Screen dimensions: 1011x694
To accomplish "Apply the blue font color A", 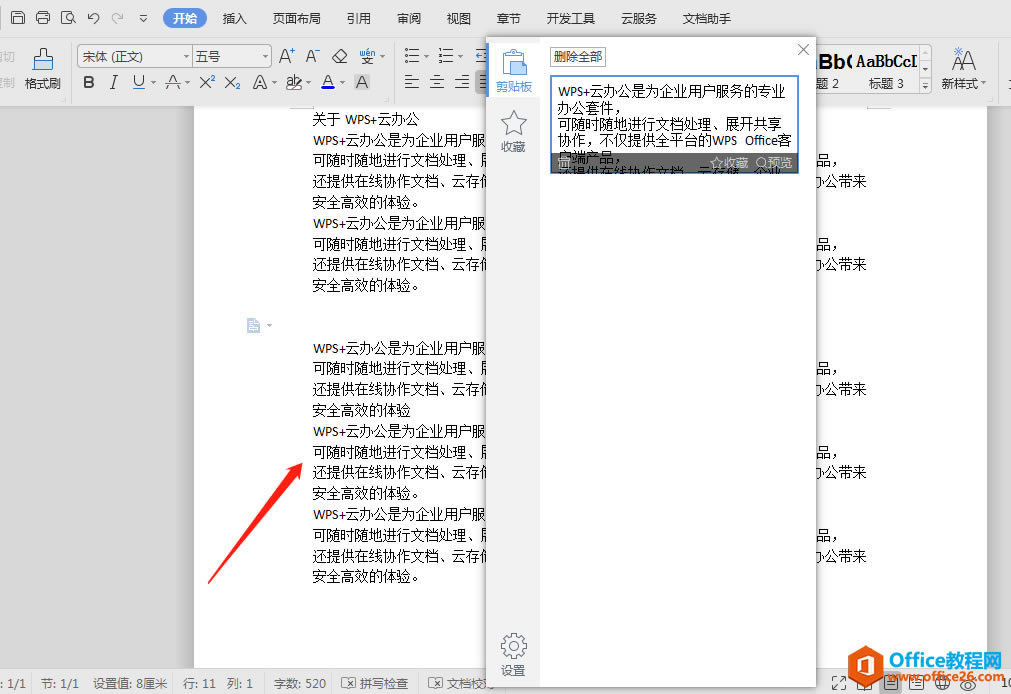I will (328, 82).
